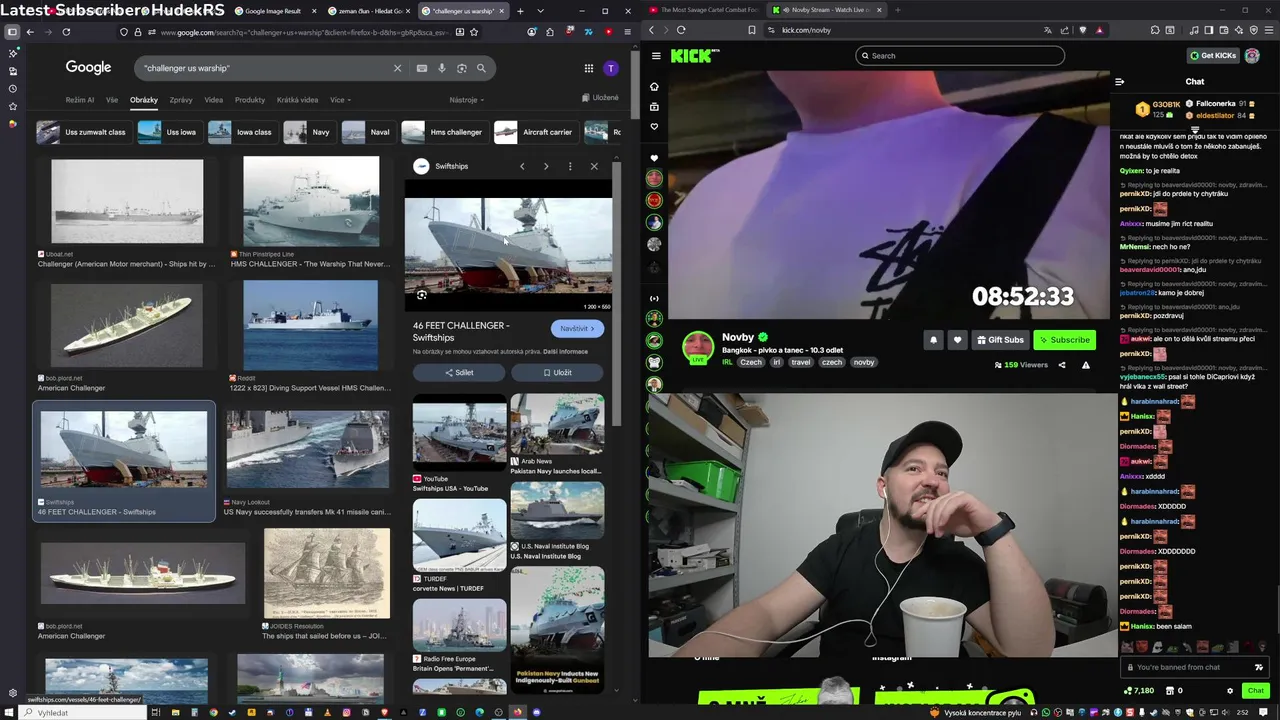
Task: Close the Swiftships image preview panel
Action: pyautogui.click(x=594, y=166)
